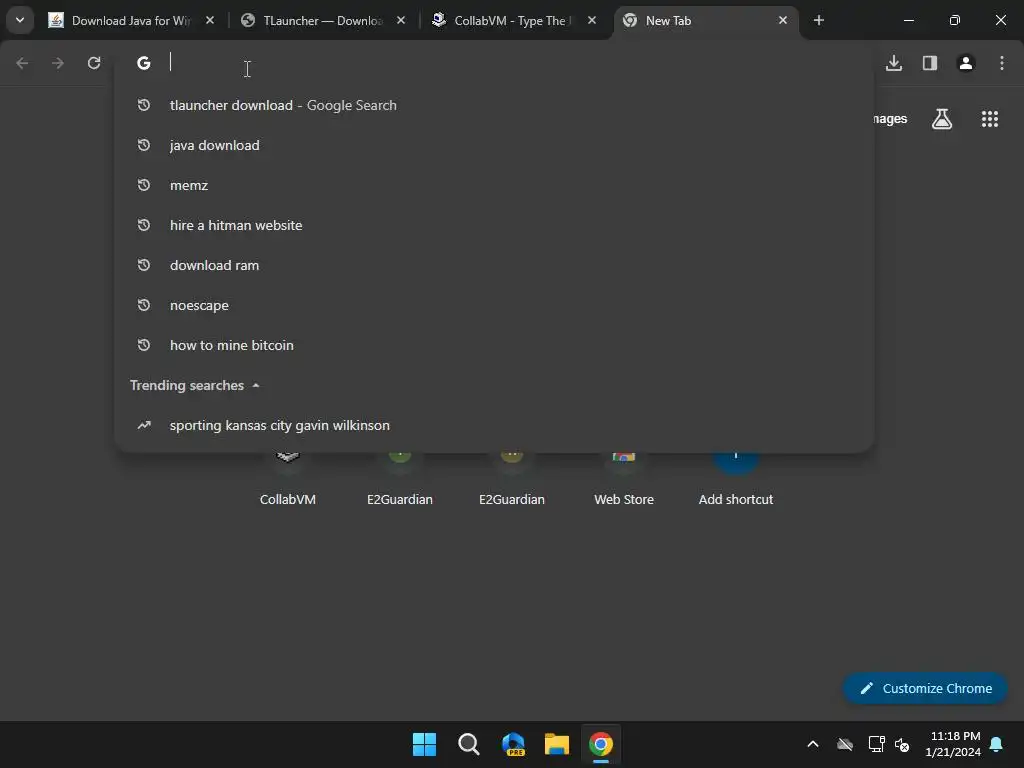
Task: Click the browser forward arrow
Action: coord(58,63)
